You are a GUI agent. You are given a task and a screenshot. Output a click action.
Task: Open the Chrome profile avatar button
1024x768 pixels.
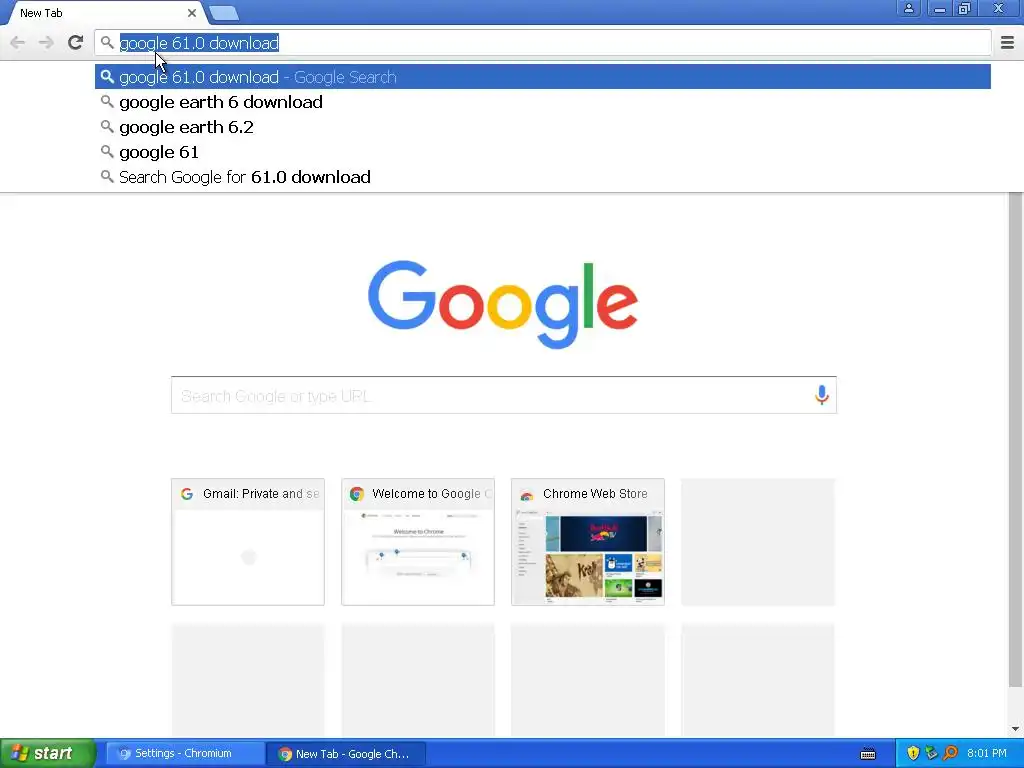coord(908,9)
